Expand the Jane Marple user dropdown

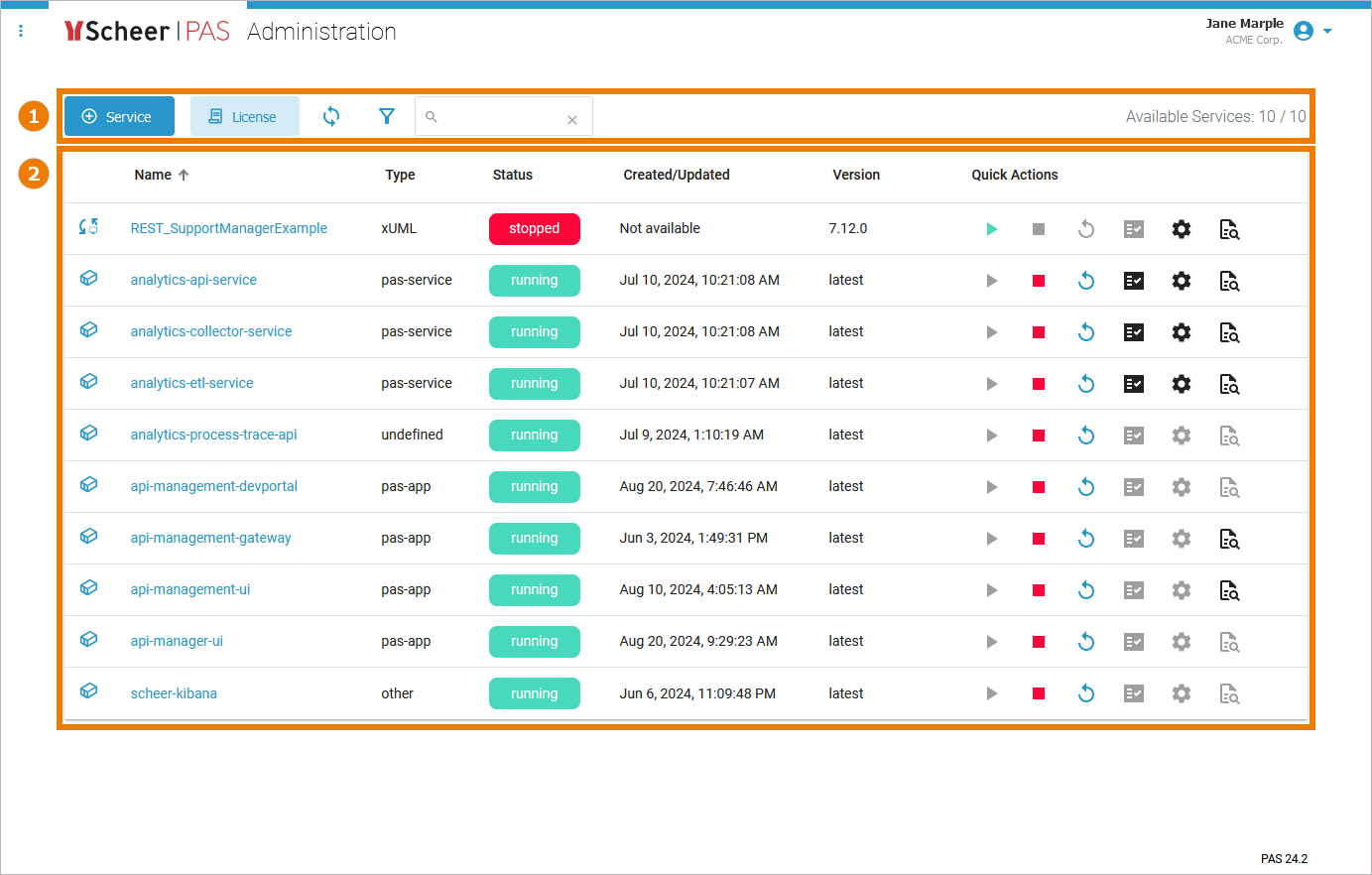click(1327, 32)
